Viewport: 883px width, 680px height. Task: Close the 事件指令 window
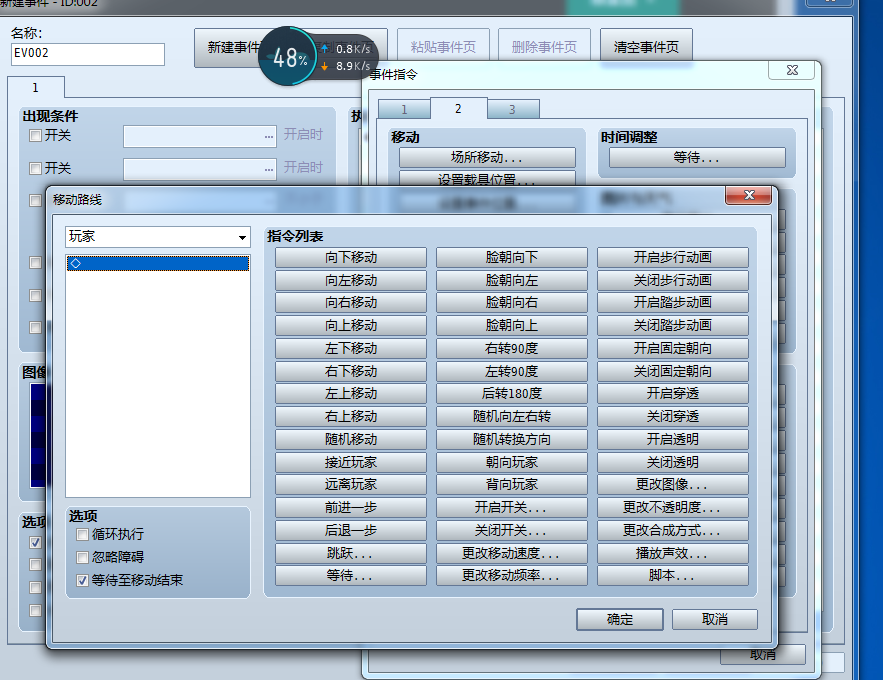[792, 70]
